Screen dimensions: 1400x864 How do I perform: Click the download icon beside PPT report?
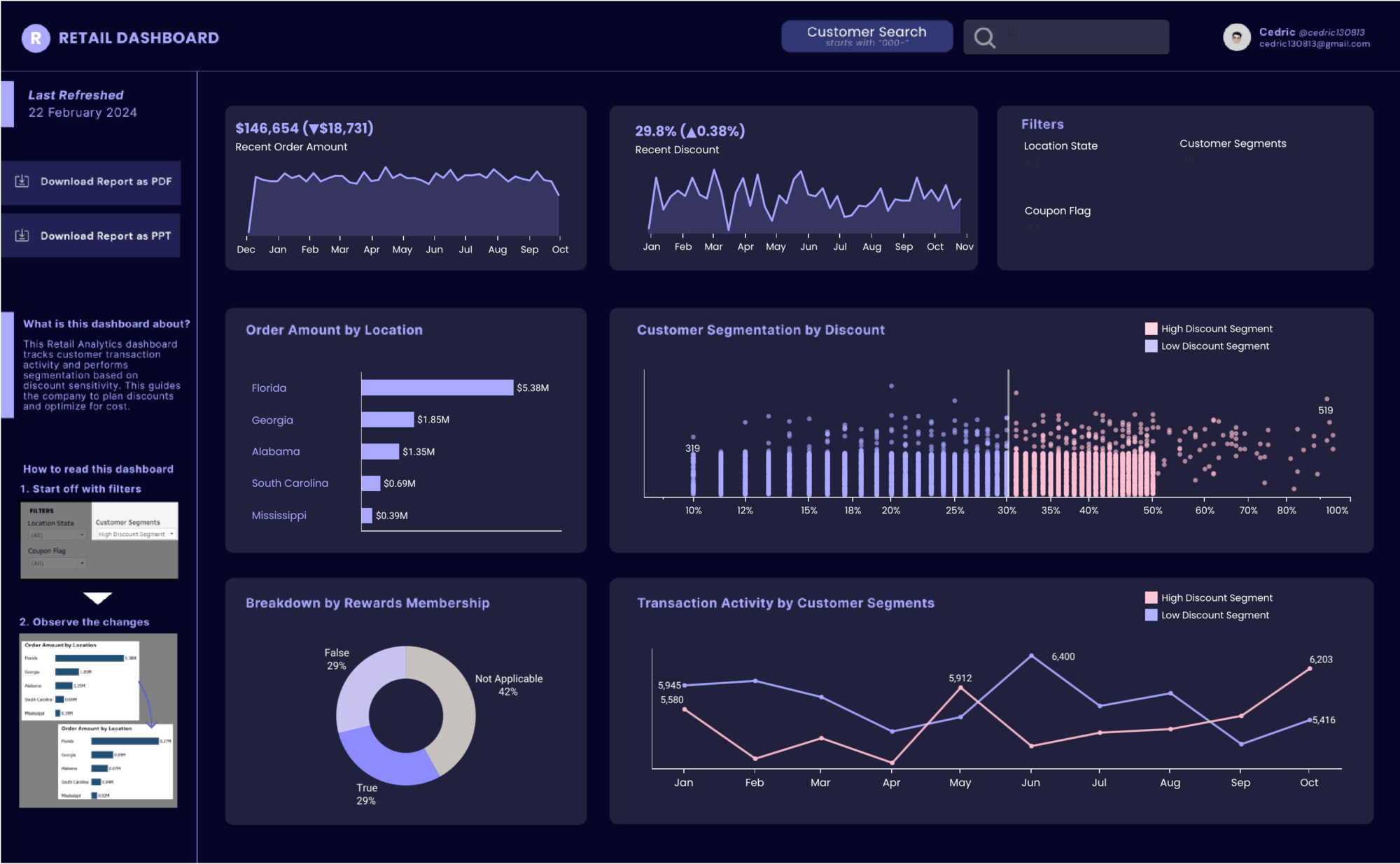click(x=22, y=235)
